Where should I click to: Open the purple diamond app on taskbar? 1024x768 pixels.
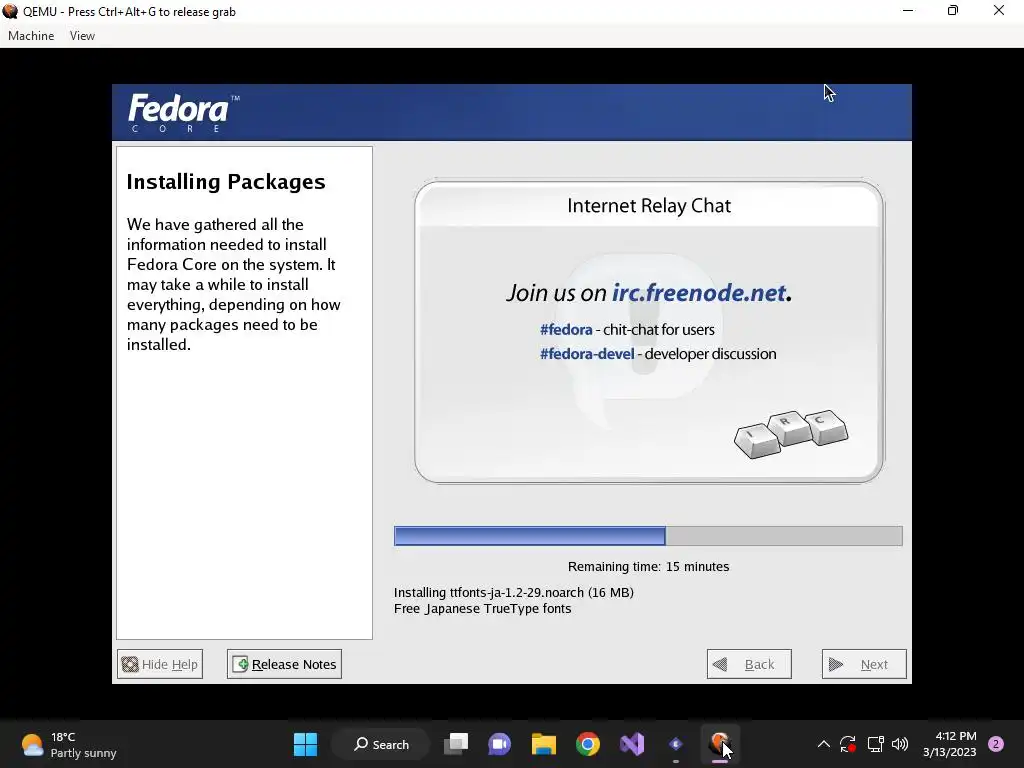tap(676, 744)
